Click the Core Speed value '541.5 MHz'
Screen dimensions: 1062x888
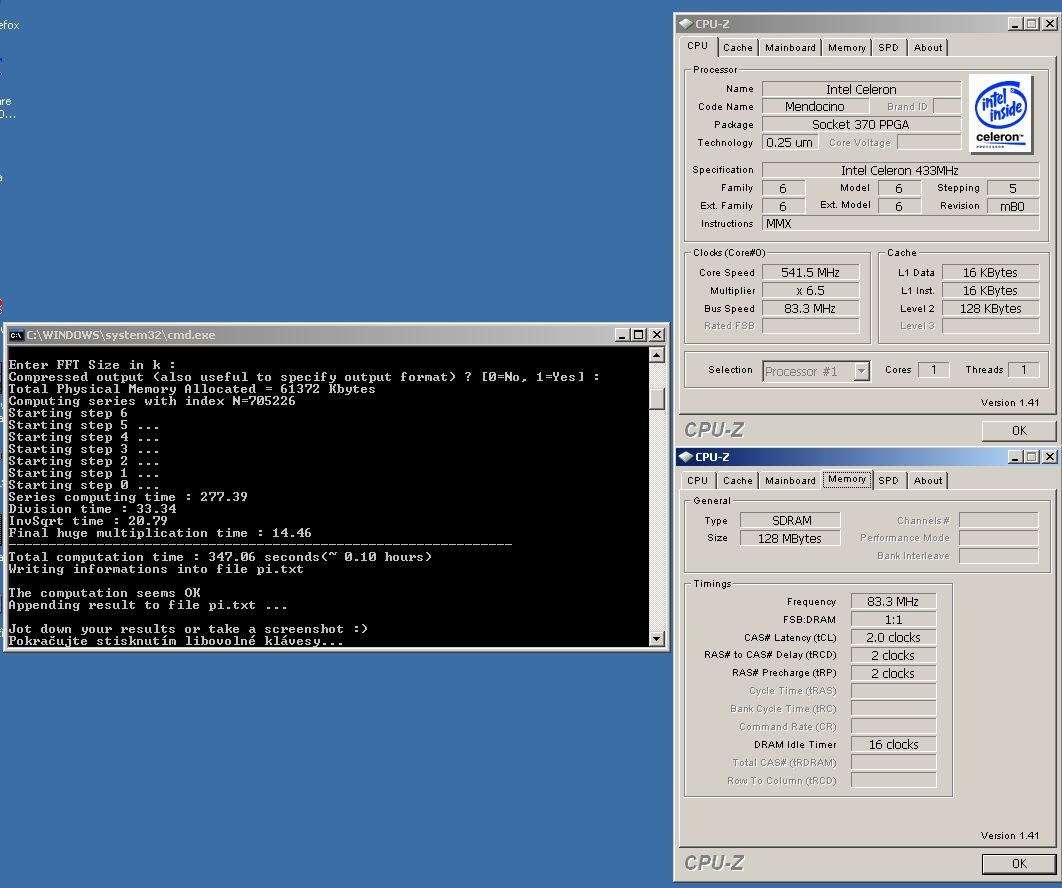click(810, 272)
